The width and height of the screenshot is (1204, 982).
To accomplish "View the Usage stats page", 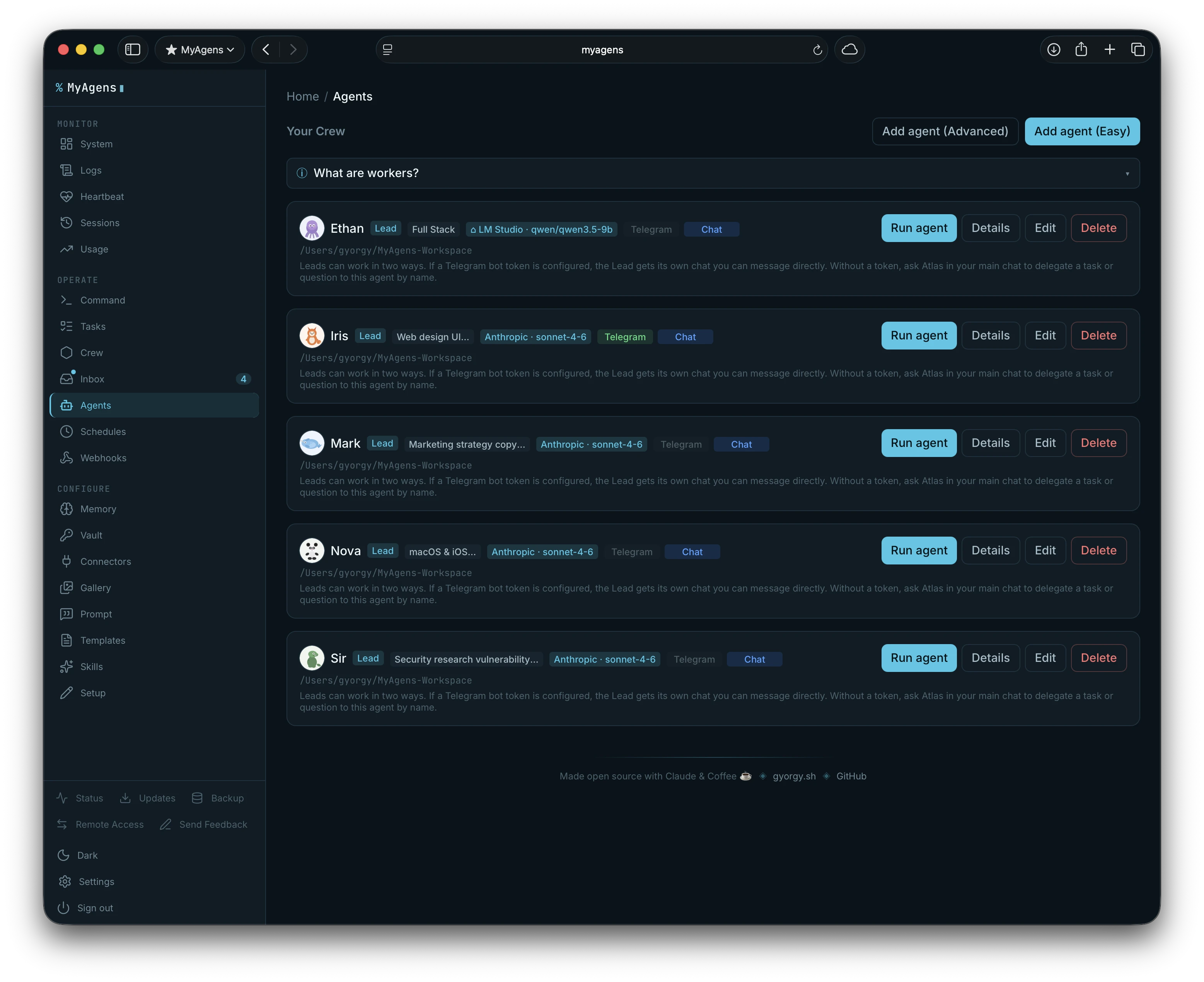I will coord(154,249).
